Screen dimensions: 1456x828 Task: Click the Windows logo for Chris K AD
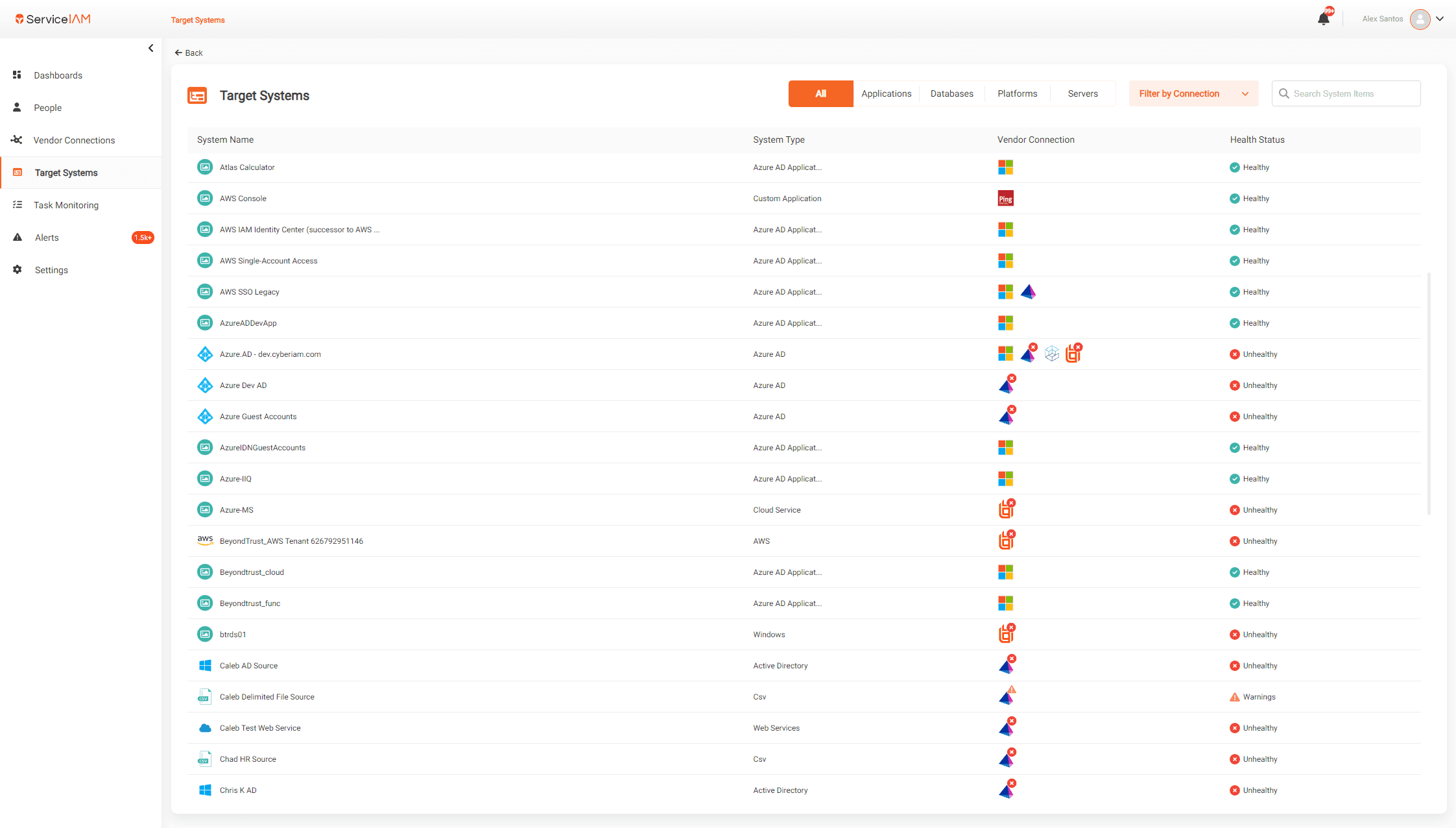(x=205, y=790)
